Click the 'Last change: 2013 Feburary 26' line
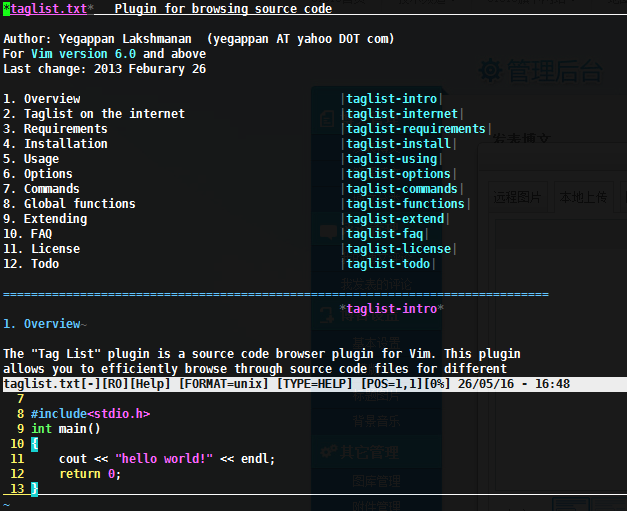Image resolution: width=627 pixels, height=511 pixels. click(x=105, y=69)
